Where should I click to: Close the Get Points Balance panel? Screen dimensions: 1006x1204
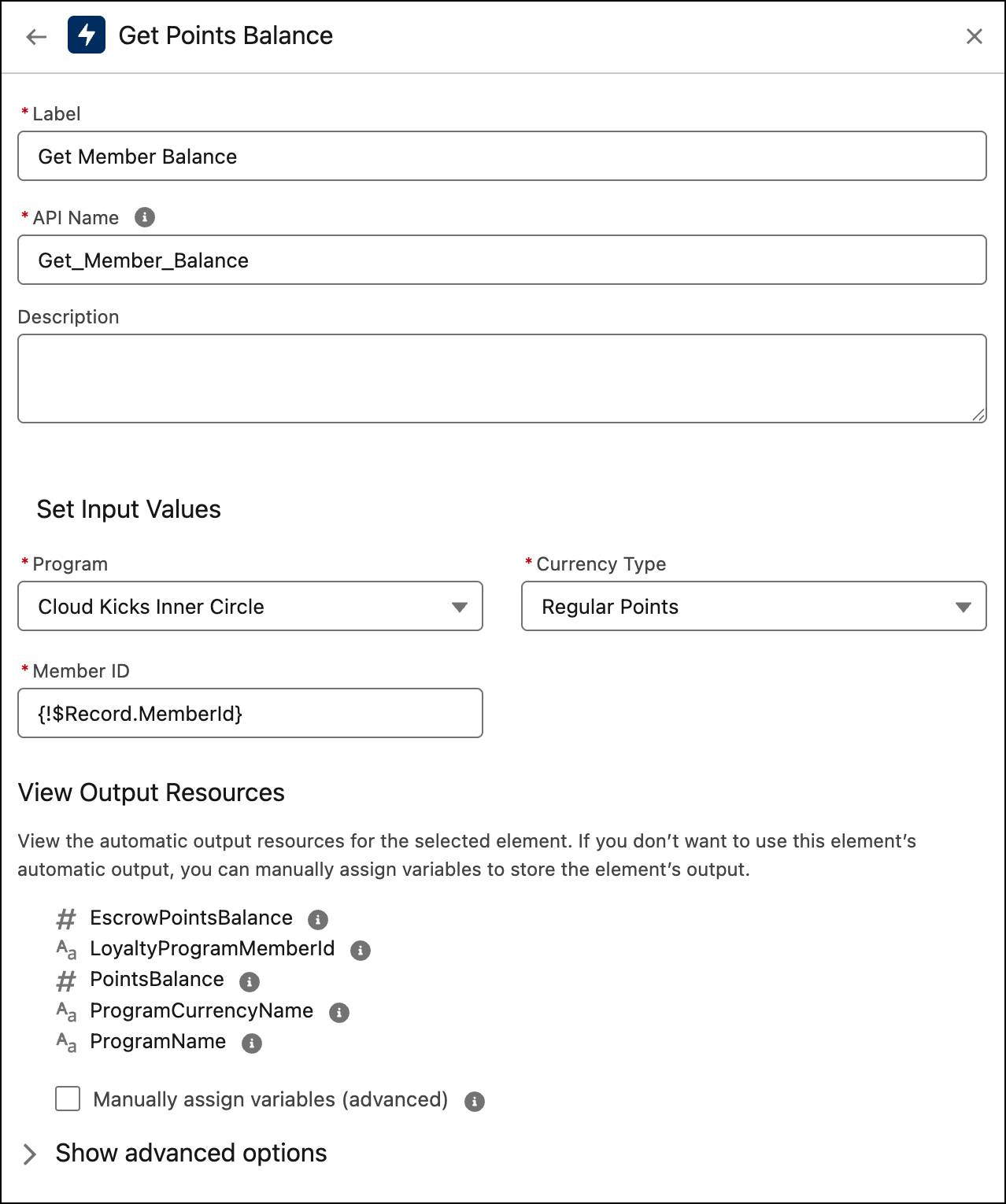(x=974, y=36)
